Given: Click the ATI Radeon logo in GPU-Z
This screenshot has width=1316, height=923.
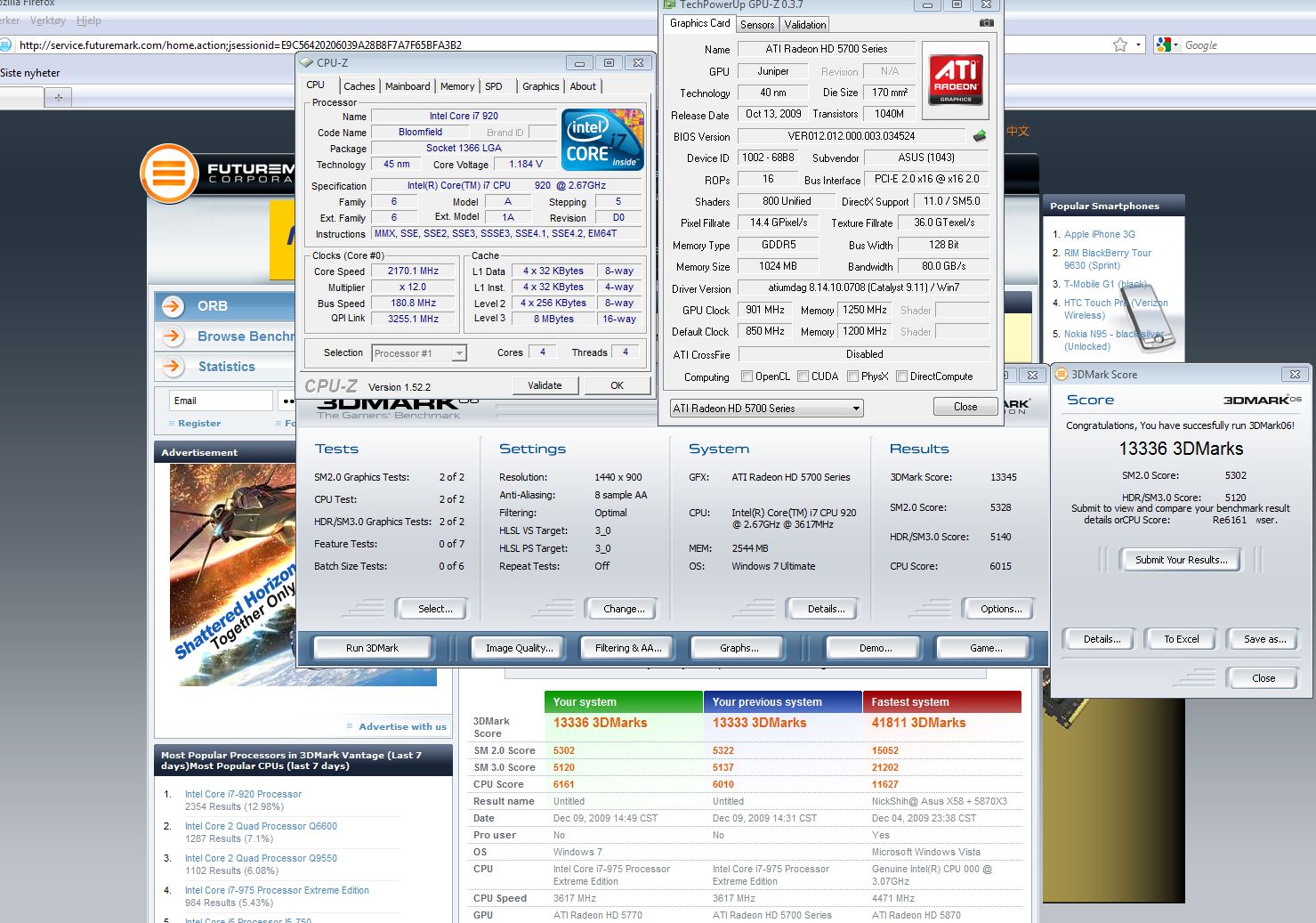Looking at the screenshot, I should (956, 79).
